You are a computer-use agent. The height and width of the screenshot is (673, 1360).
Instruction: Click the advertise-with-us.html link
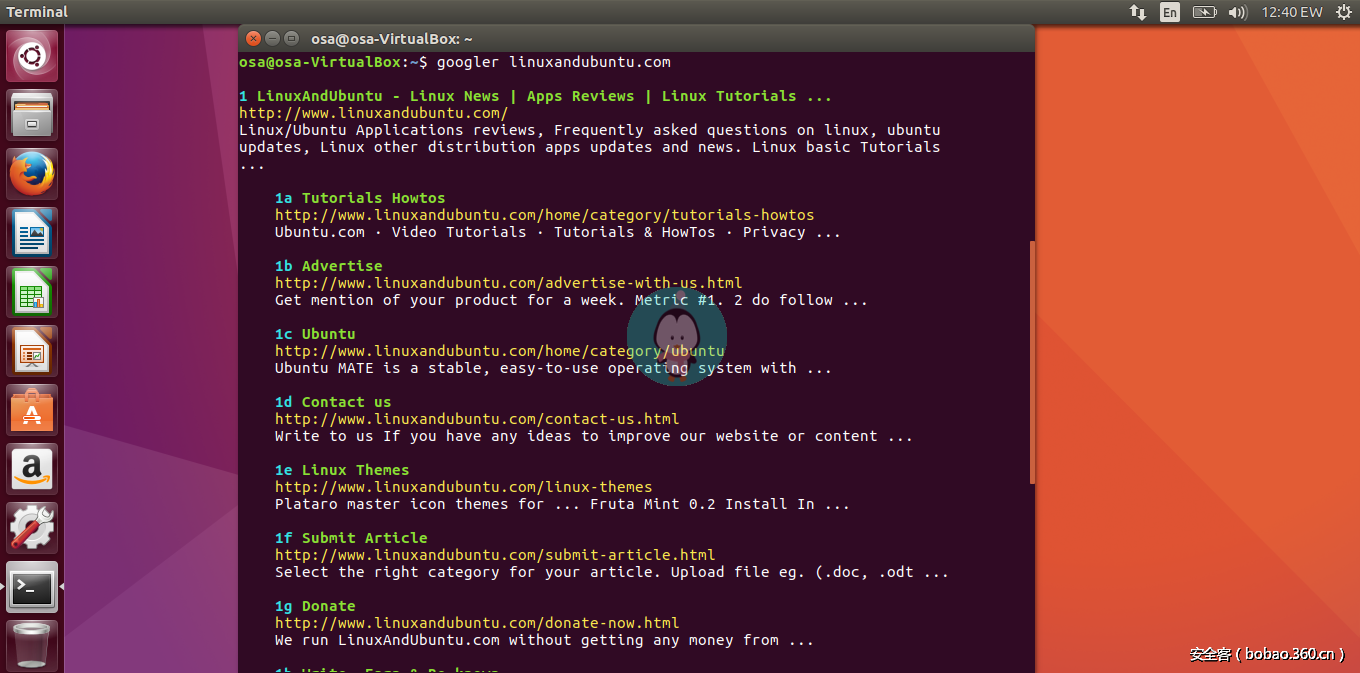click(x=508, y=283)
